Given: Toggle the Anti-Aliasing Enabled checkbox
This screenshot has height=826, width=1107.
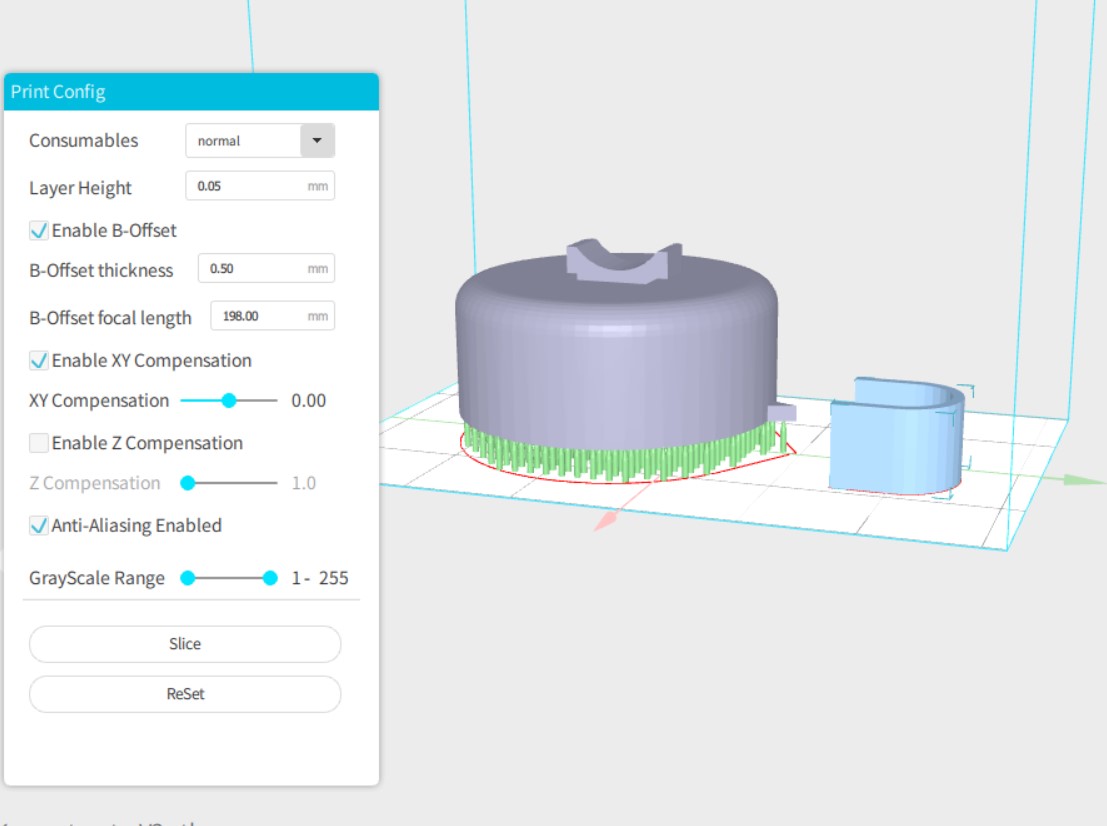Looking at the screenshot, I should [39, 526].
